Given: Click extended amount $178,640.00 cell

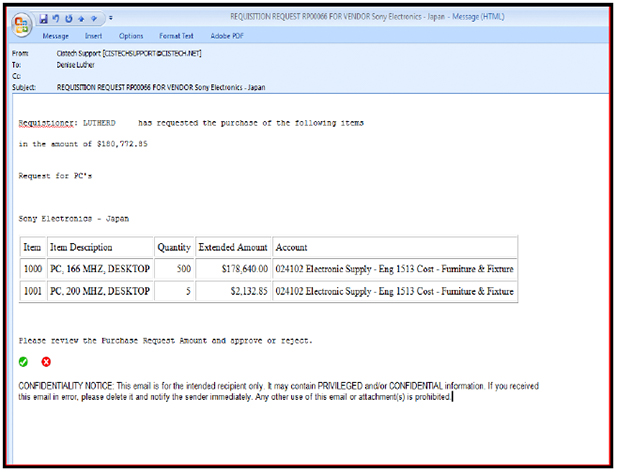Looking at the screenshot, I should tap(233, 269).
